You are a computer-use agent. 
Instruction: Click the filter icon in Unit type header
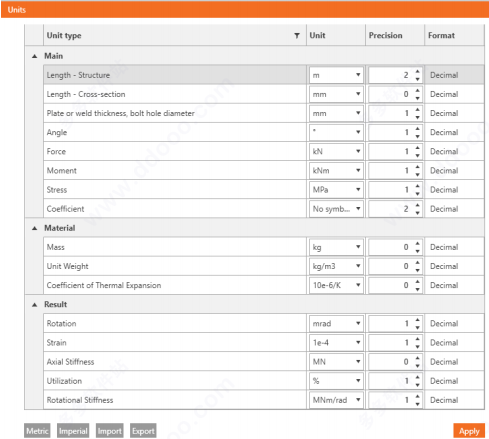(x=297, y=36)
